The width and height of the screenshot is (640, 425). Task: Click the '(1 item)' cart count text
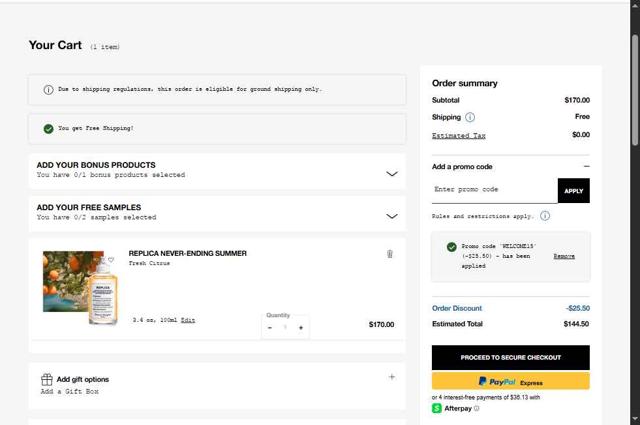105,47
